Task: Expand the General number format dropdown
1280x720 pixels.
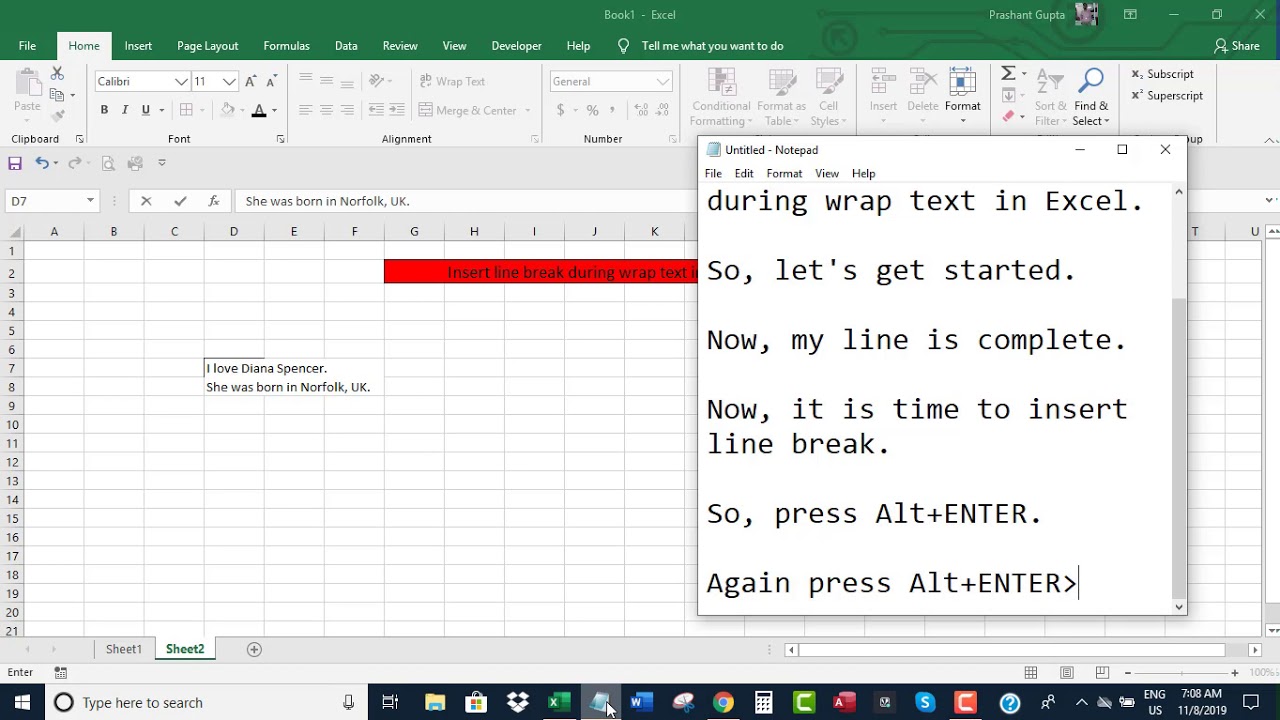Action: (x=663, y=81)
